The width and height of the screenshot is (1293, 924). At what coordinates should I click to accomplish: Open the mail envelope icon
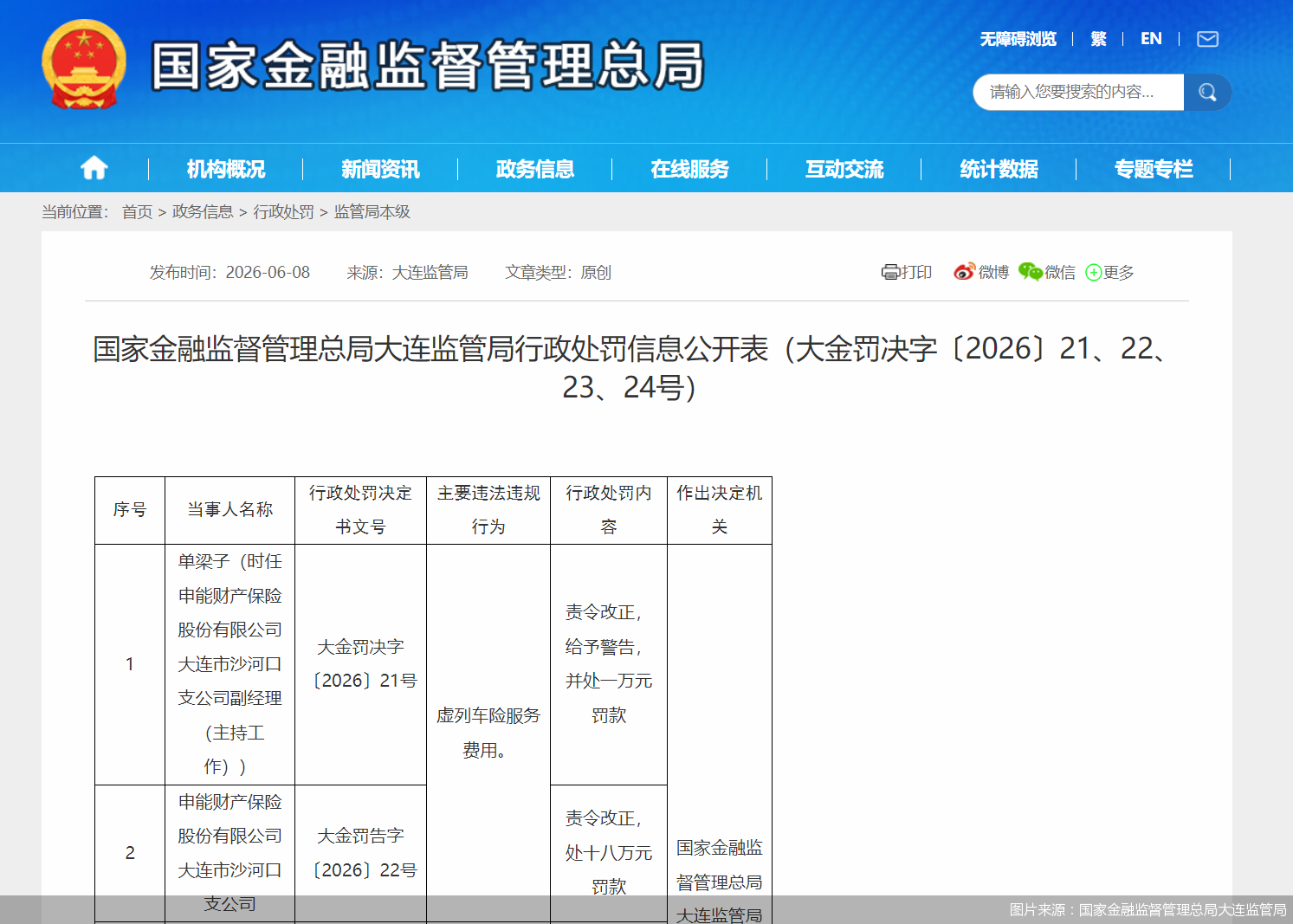point(1207,39)
